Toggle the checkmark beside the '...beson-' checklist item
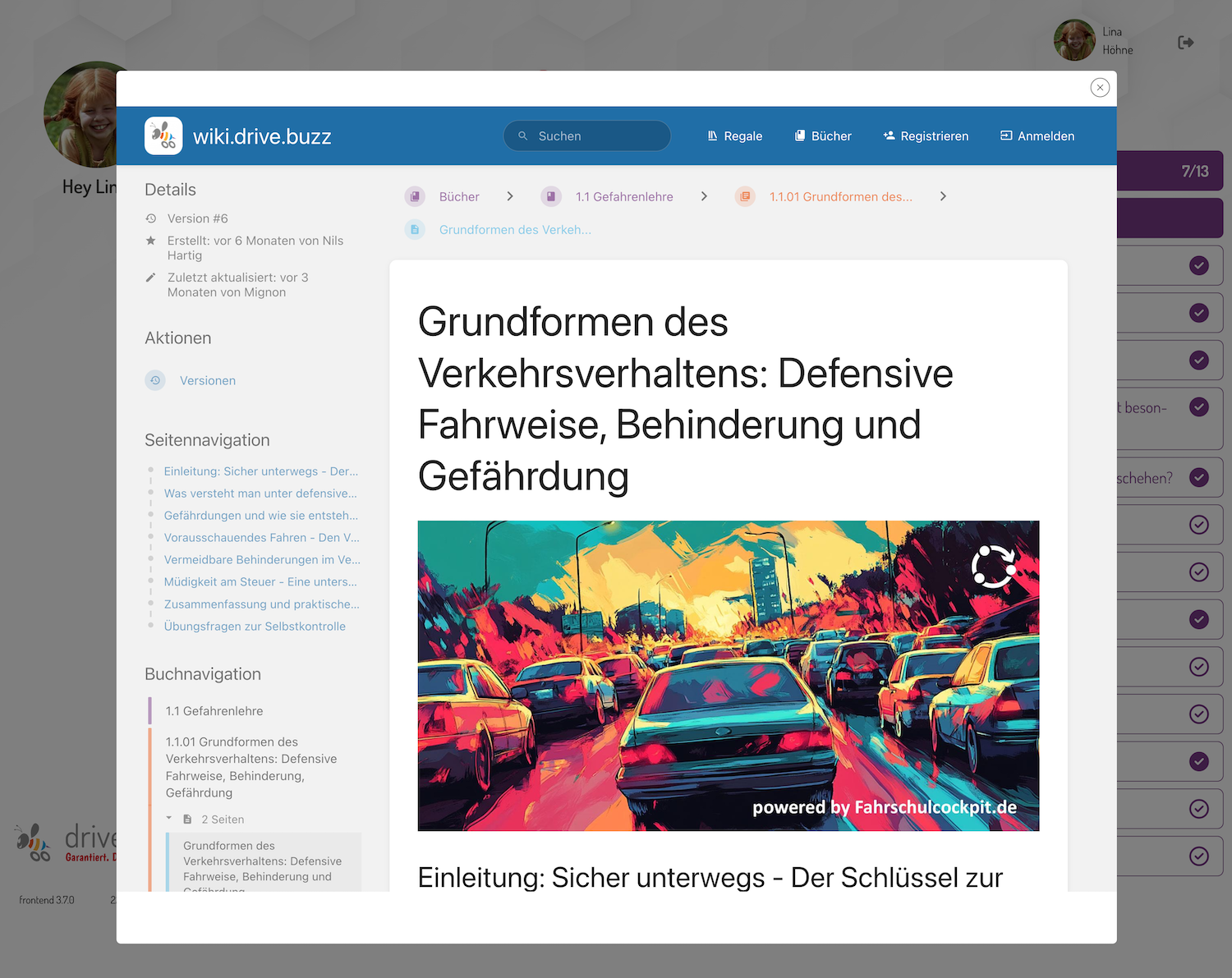 [x=1198, y=406]
